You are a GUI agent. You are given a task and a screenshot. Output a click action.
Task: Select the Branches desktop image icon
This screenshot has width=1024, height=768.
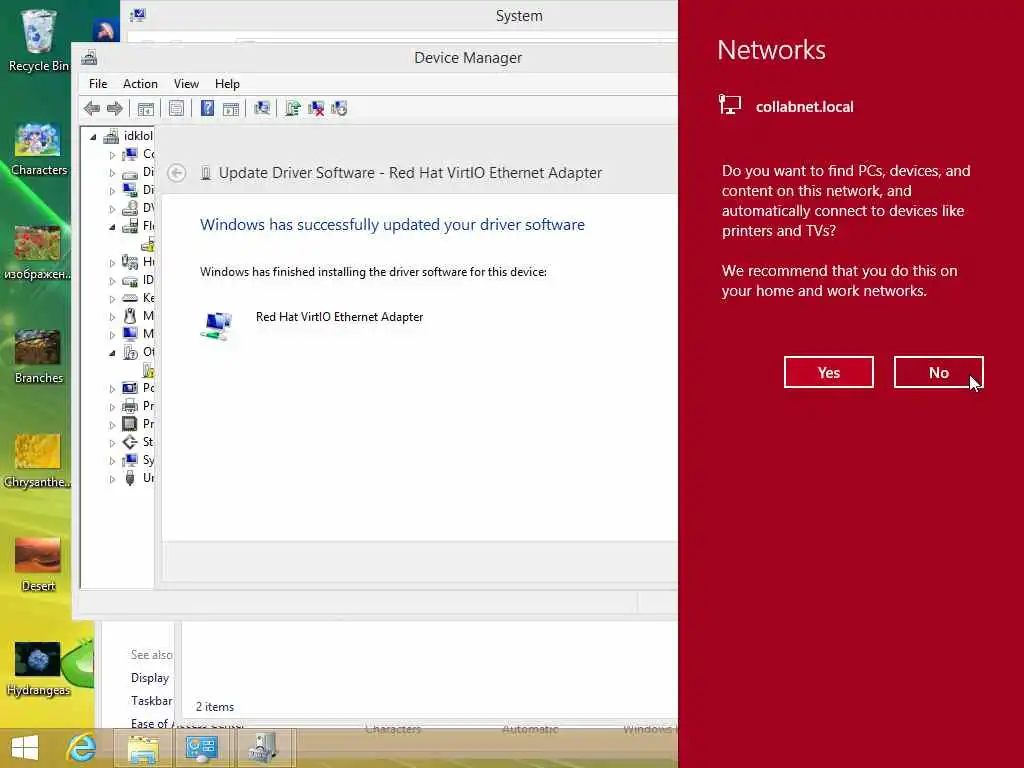39,357
